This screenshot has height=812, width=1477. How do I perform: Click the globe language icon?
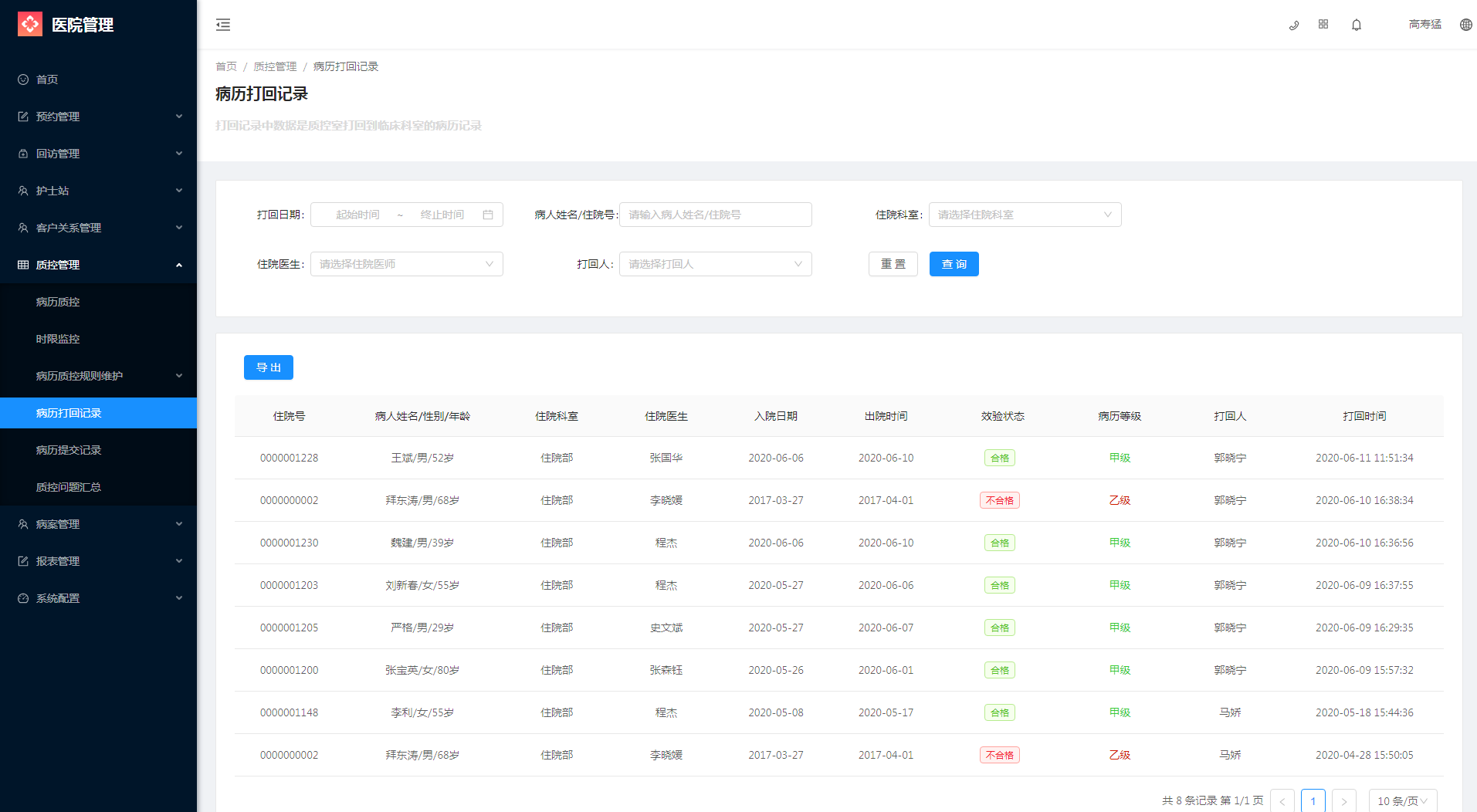(1466, 25)
